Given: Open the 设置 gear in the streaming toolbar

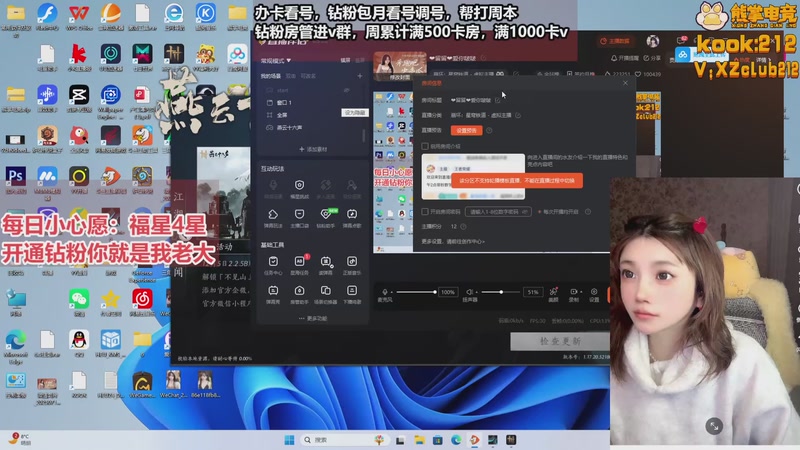Looking at the screenshot, I should point(594,292).
